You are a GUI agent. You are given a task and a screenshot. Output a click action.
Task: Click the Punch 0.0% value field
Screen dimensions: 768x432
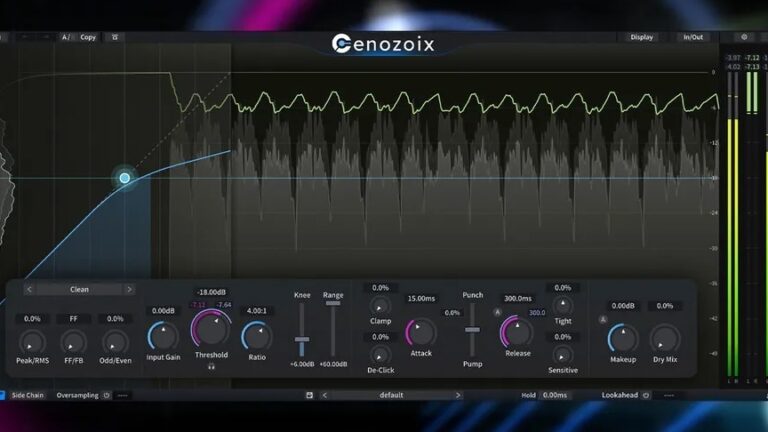(452, 313)
